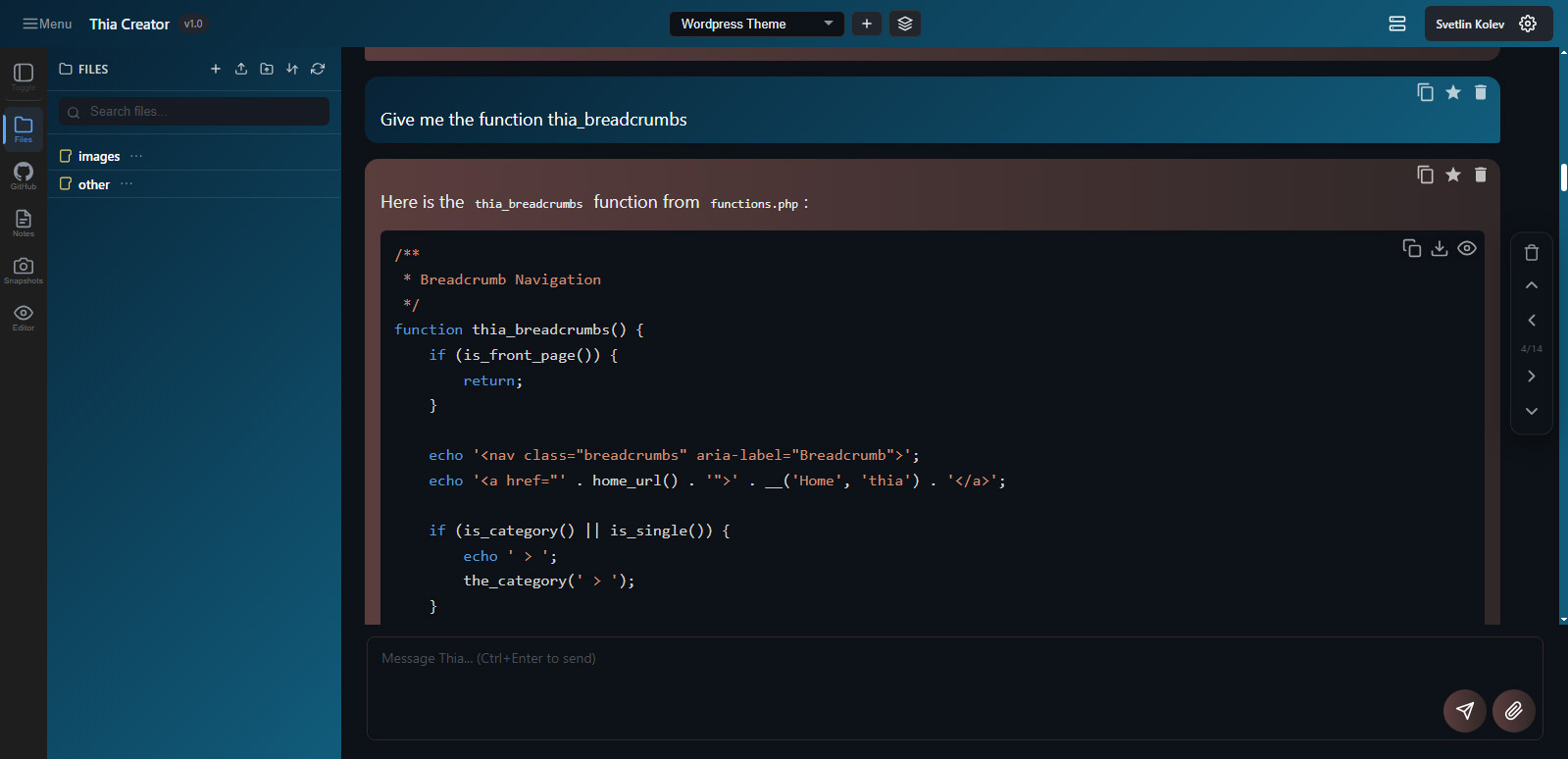Star the thia_breadcrumbs user message
The height and width of the screenshot is (759, 1568).
1452,92
